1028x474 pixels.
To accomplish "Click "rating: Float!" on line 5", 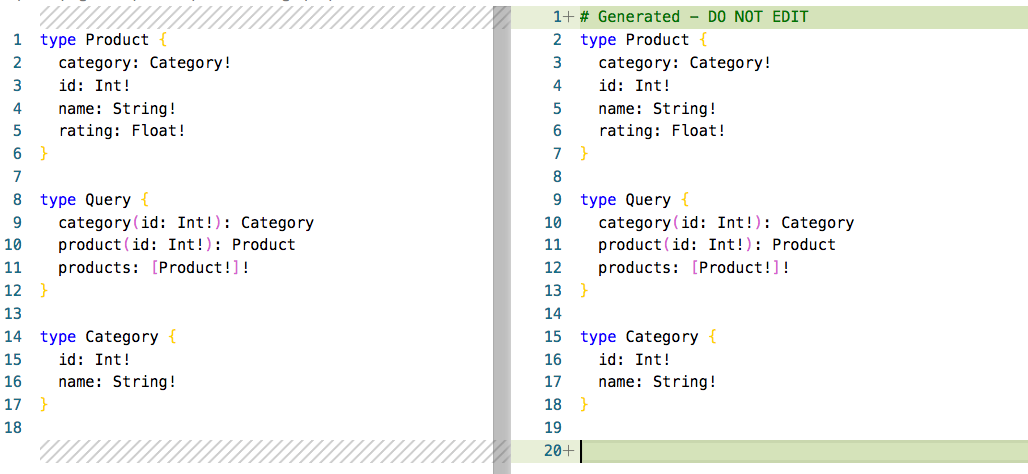I will coord(122,131).
